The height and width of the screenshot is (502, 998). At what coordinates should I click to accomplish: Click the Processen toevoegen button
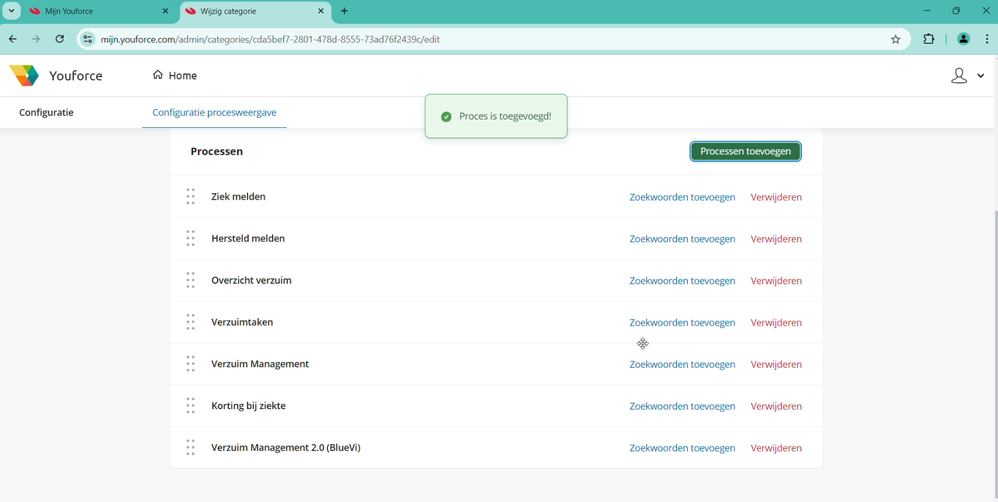coord(745,151)
